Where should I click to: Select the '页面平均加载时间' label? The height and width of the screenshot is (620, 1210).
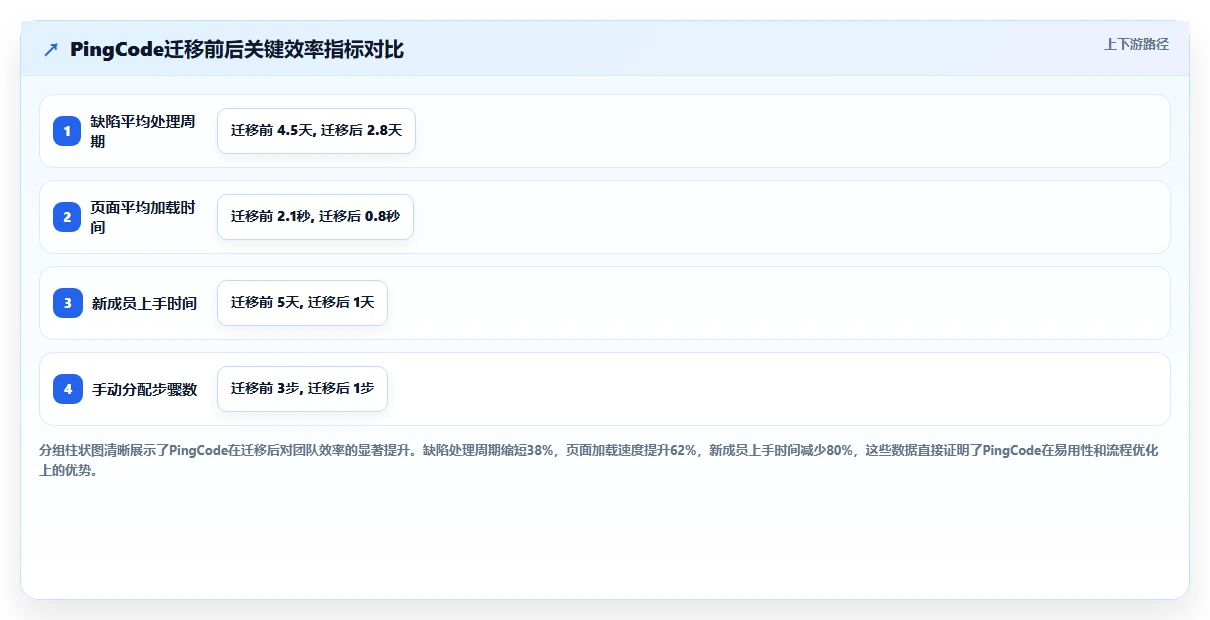[x=143, y=217]
